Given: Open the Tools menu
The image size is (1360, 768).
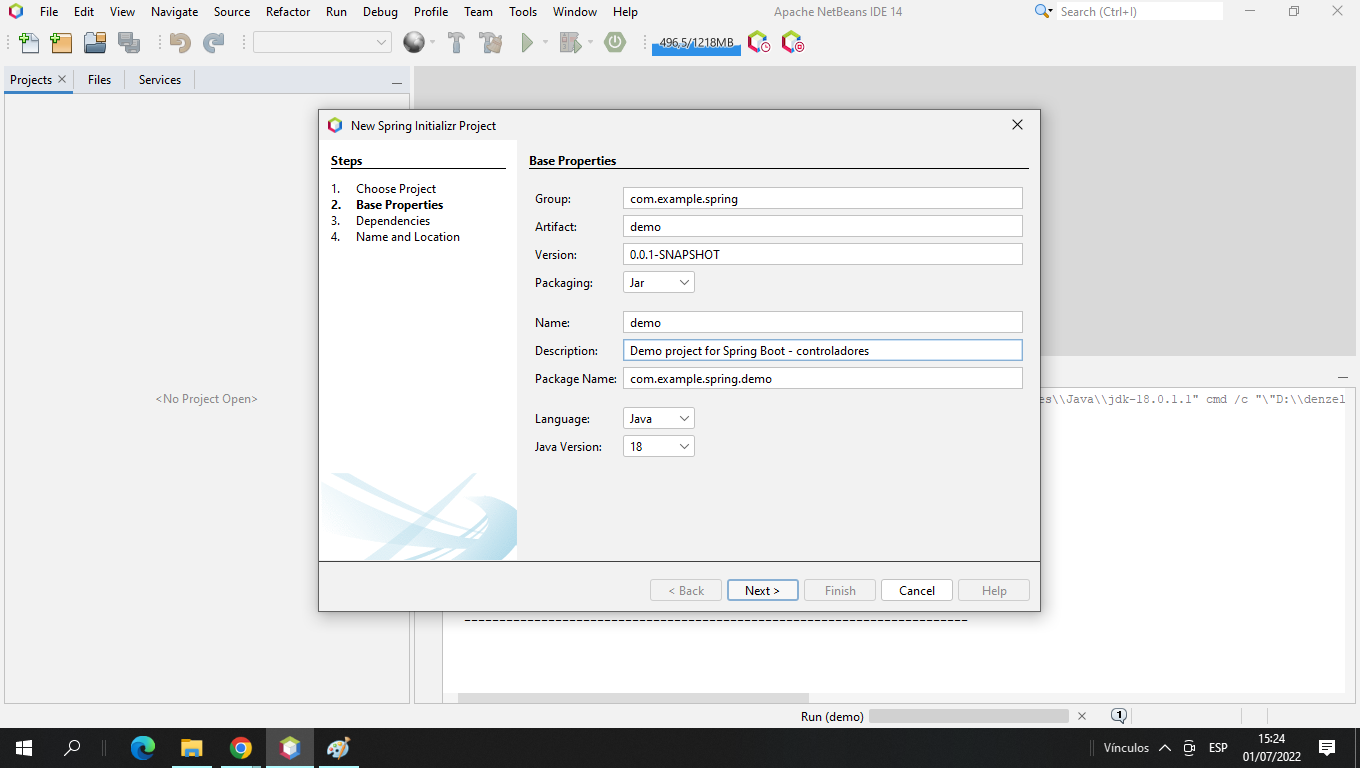Looking at the screenshot, I should click(523, 12).
